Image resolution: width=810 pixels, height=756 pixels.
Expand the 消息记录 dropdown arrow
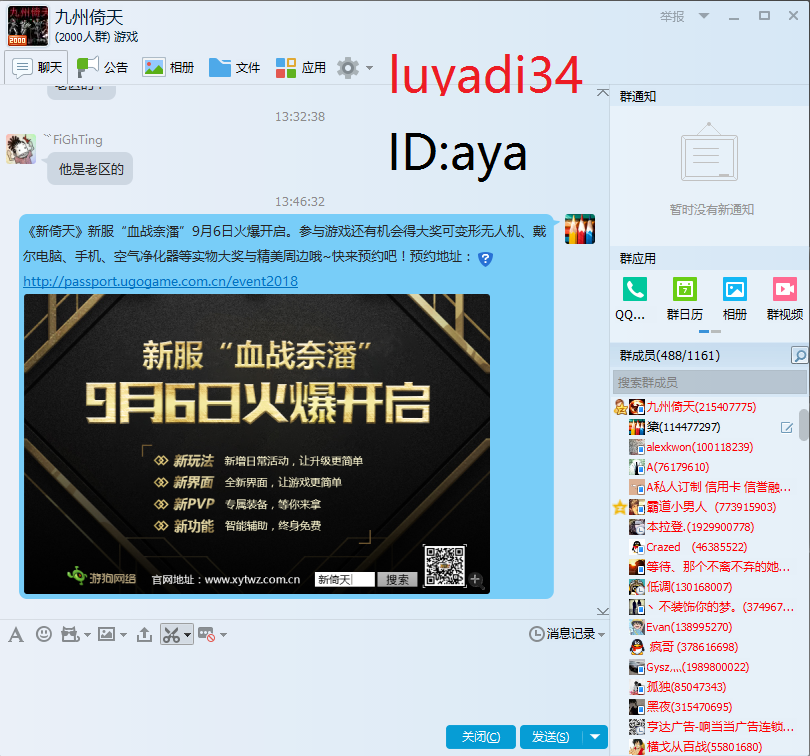(x=601, y=635)
